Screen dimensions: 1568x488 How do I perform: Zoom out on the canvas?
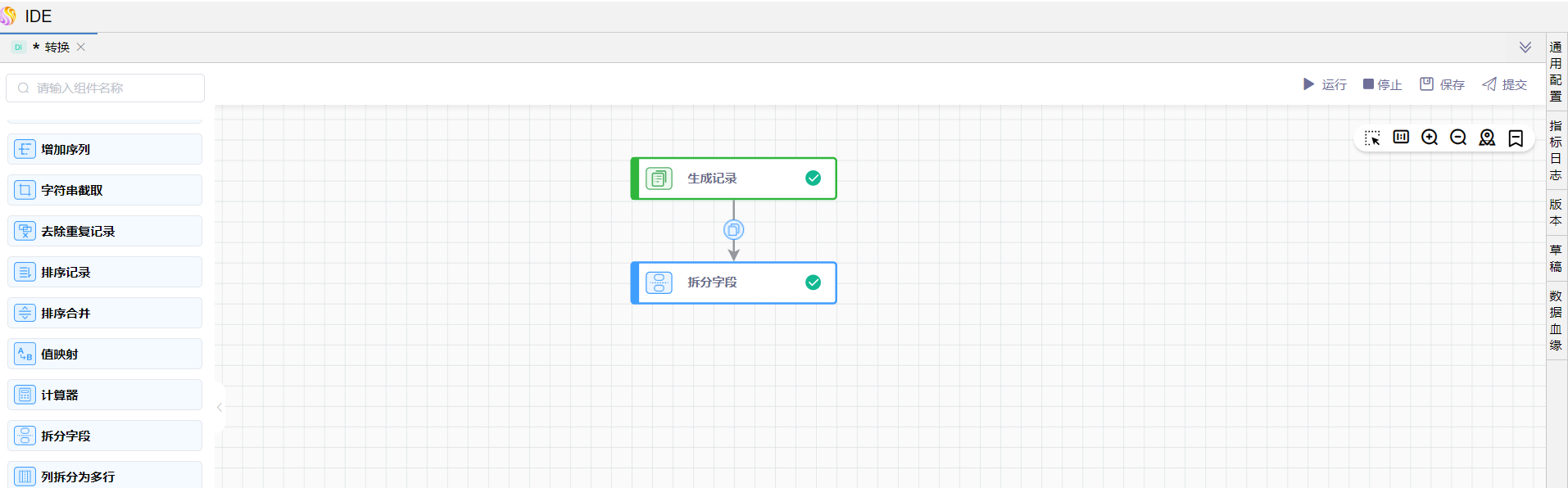(x=1458, y=138)
